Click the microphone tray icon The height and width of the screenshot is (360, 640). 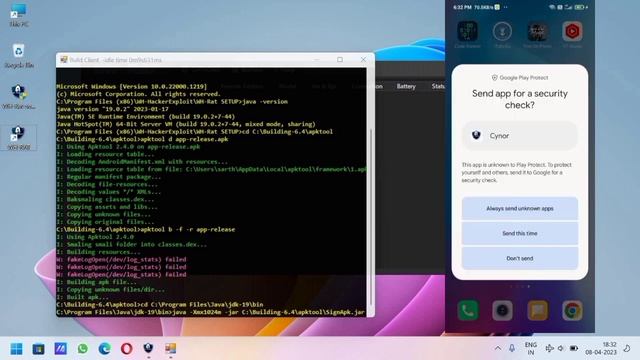point(512,348)
